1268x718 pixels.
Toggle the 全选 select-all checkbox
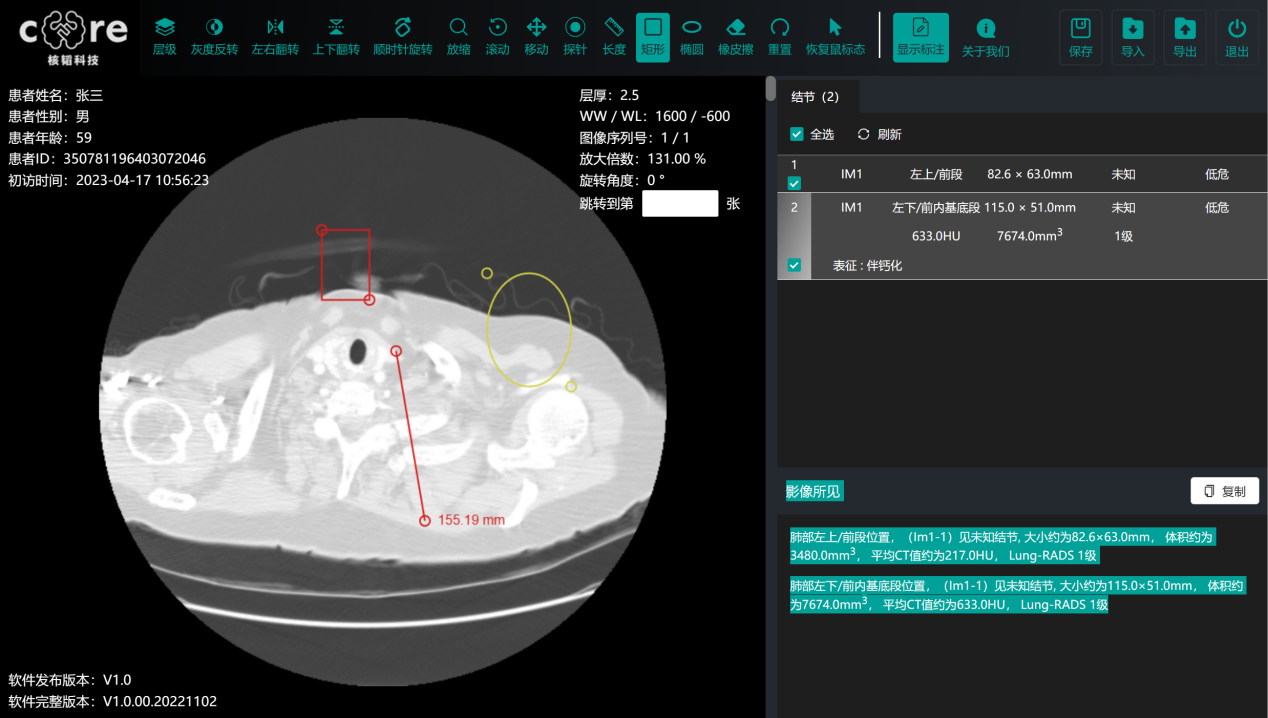coord(797,134)
